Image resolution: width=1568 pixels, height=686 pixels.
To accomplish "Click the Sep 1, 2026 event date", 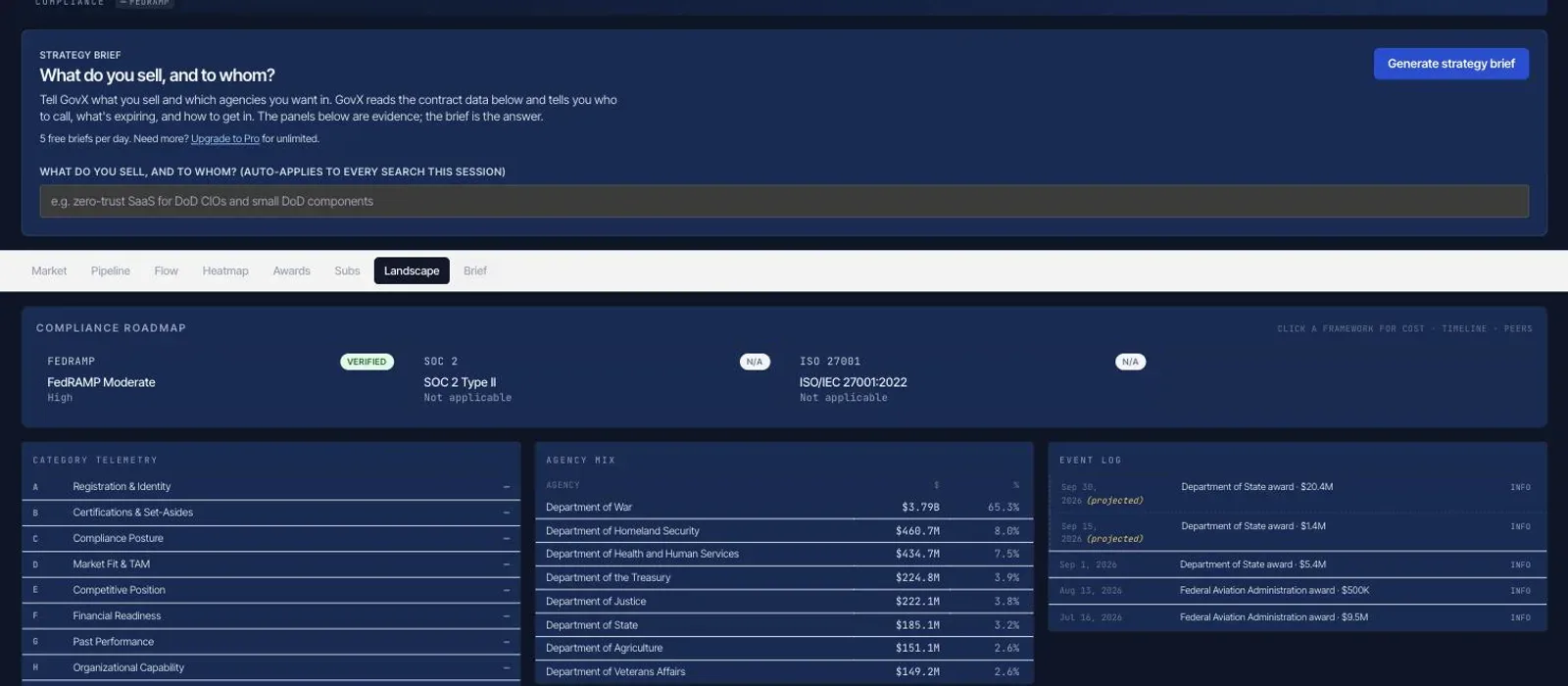I will 1088,565.
